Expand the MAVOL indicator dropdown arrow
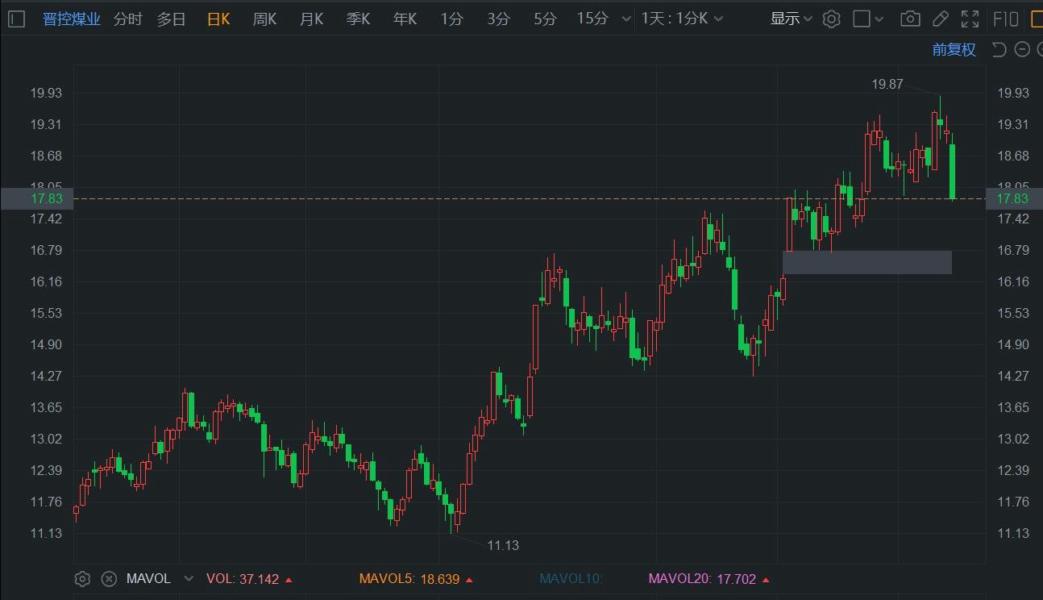 (188, 579)
